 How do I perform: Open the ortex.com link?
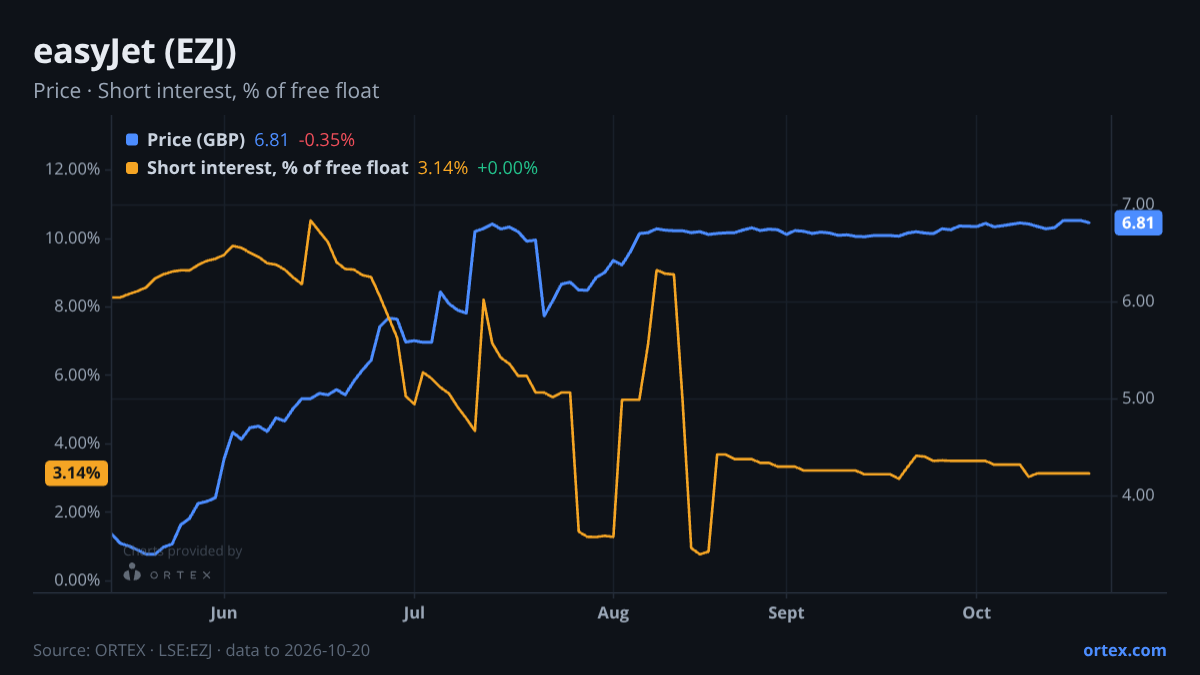tap(1125, 650)
